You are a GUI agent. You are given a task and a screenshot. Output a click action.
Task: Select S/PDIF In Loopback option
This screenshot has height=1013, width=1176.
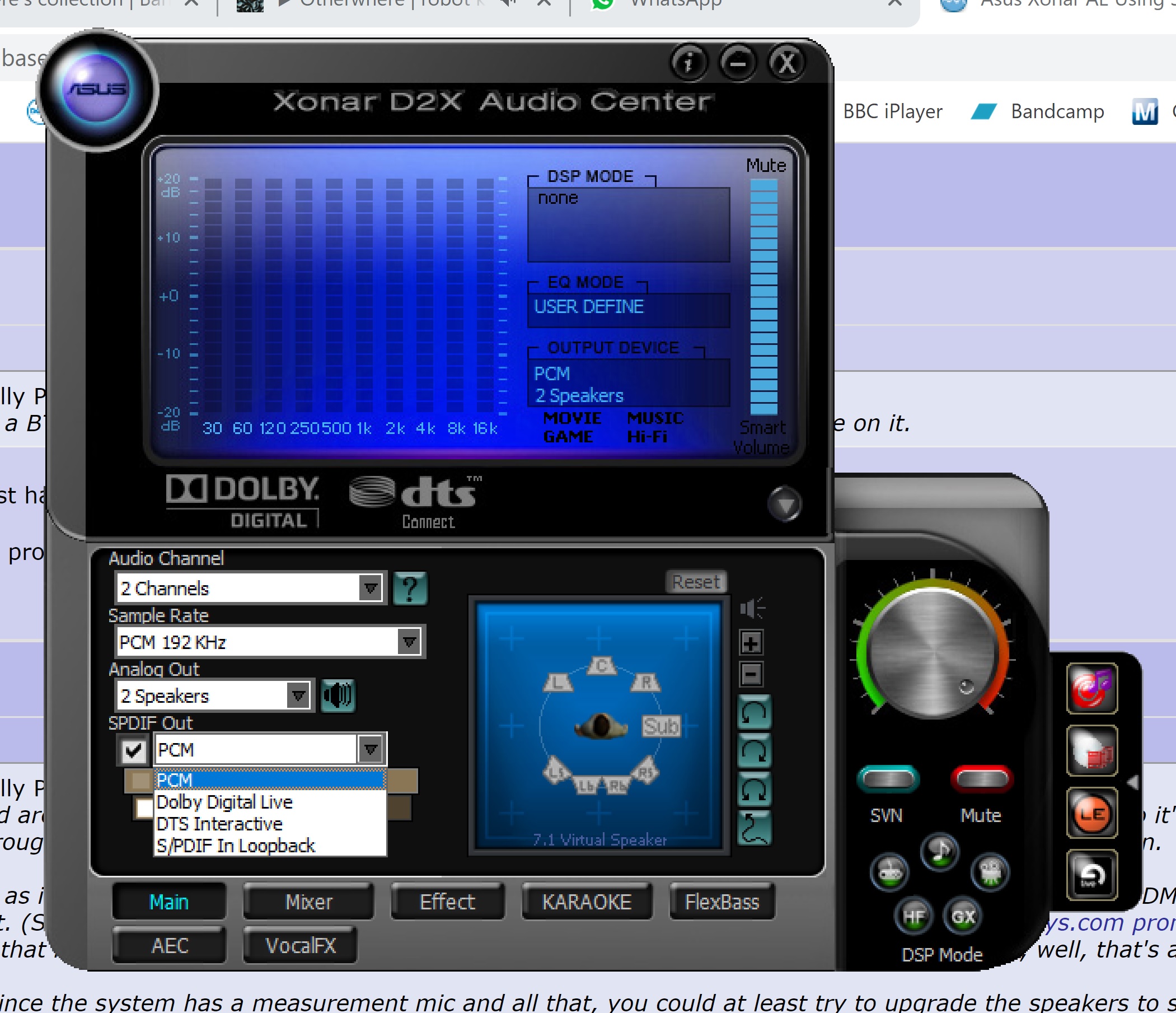[x=270, y=846]
